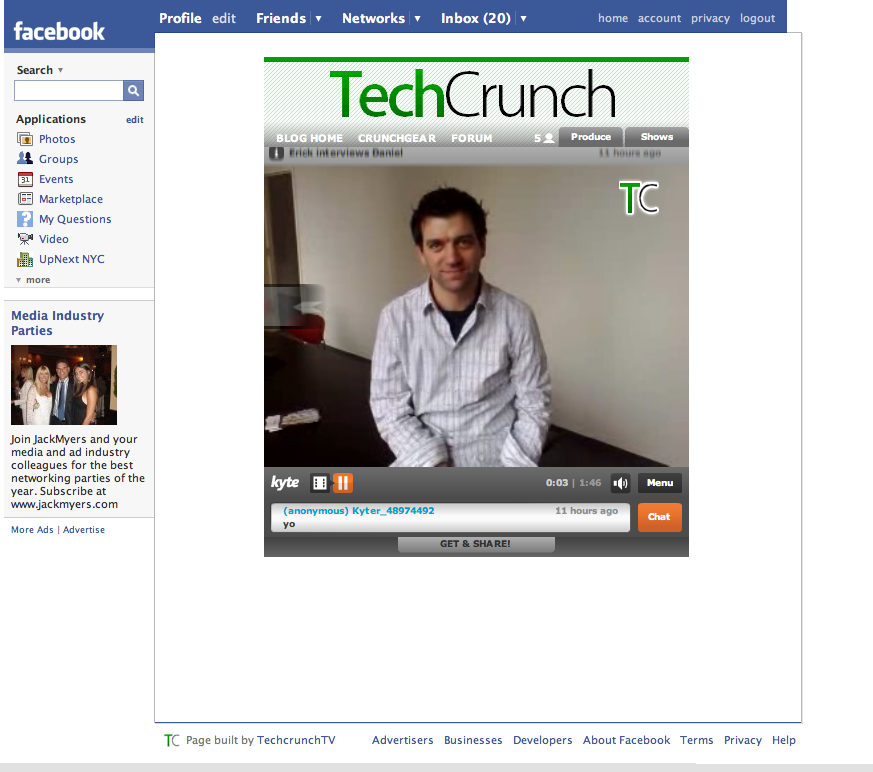This screenshot has width=873, height=772.
Task: Click the More Ads link
Action: coord(32,529)
